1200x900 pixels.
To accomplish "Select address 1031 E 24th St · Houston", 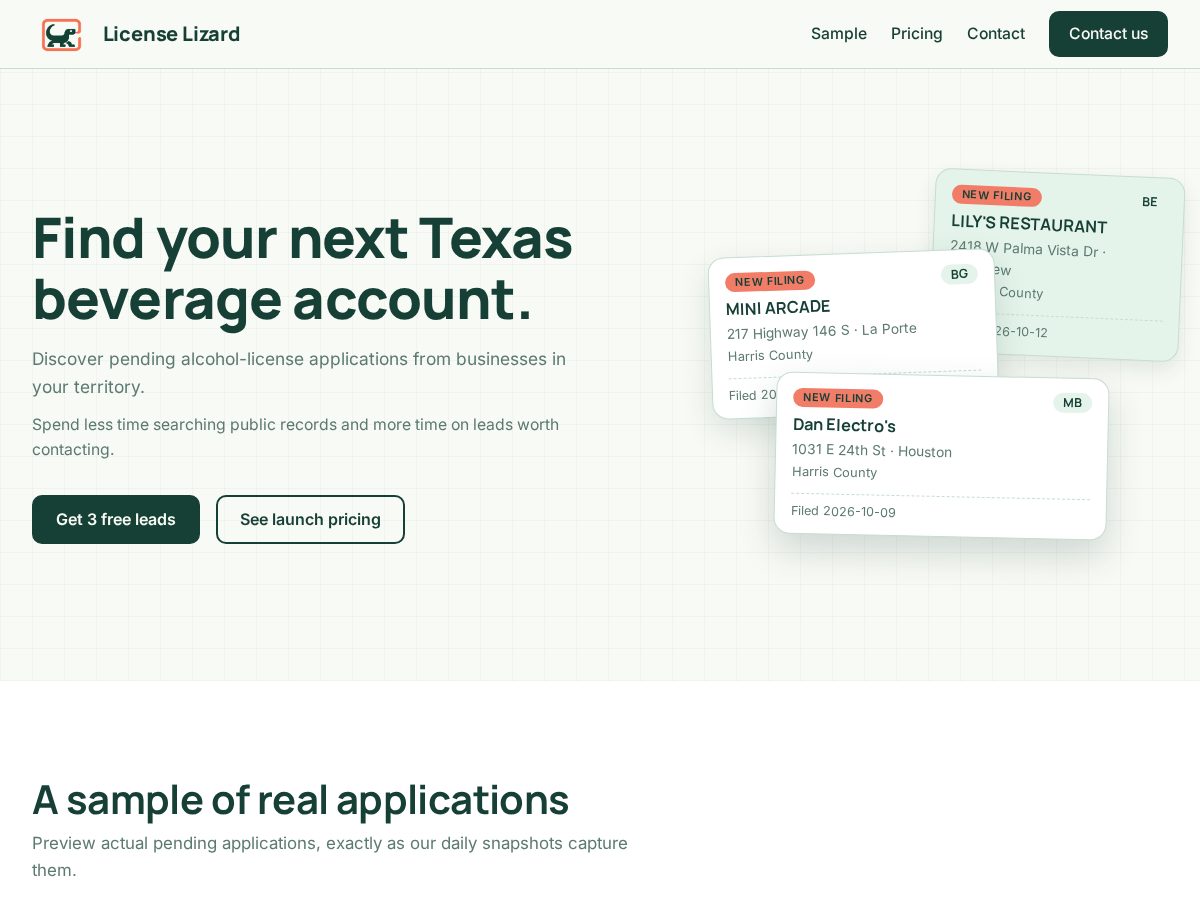I will coord(872,451).
